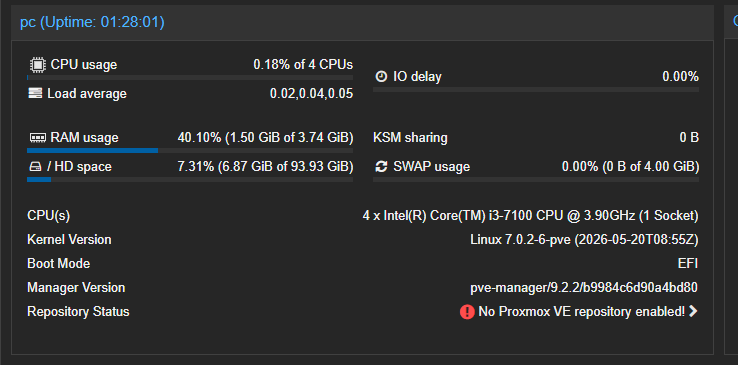Screen dimensions: 738x365
Task: Click the Intel Core i3-7100 CPU description
Action: click(530, 216)
